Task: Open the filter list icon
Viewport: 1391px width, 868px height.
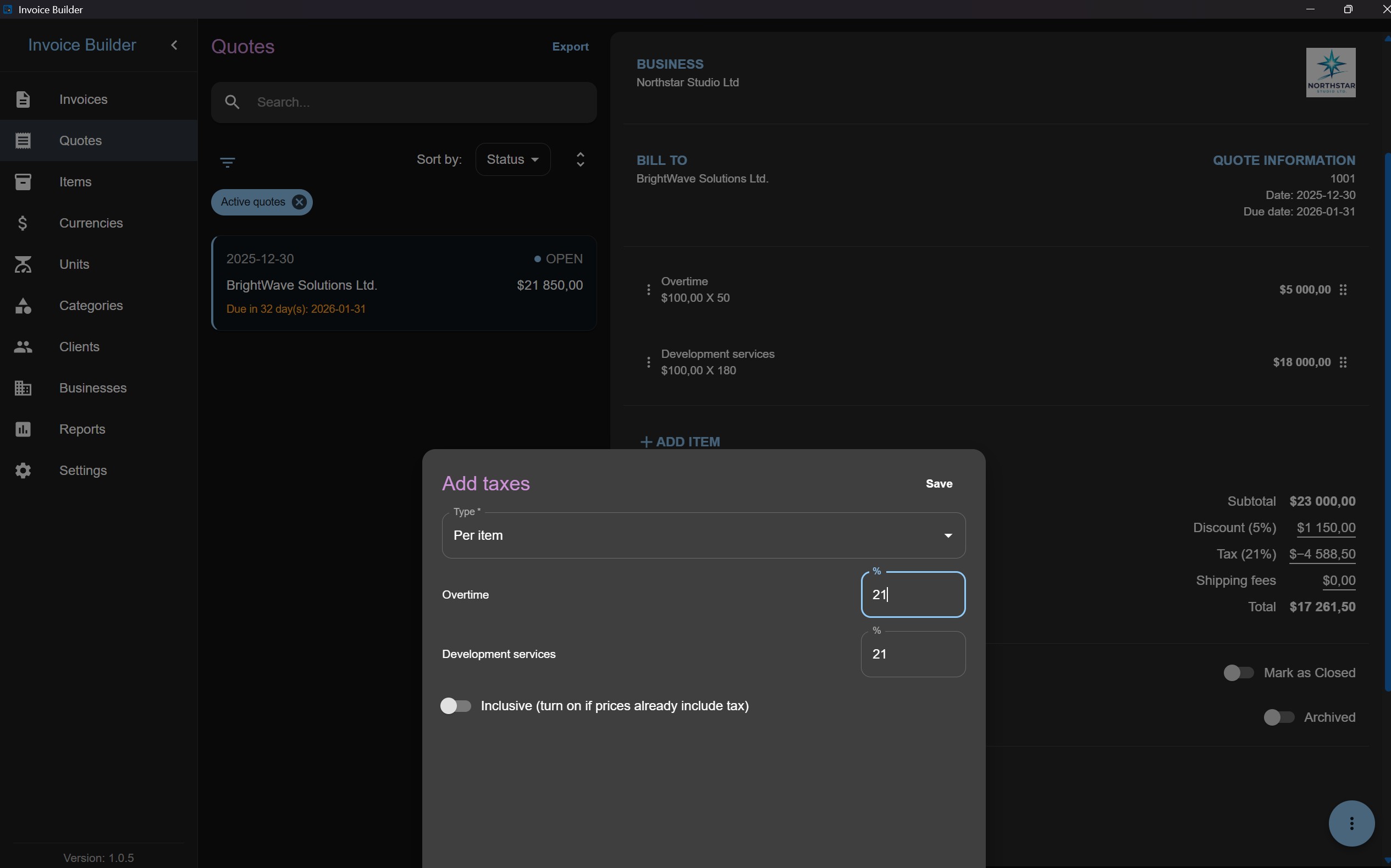Action: point(227,163)
